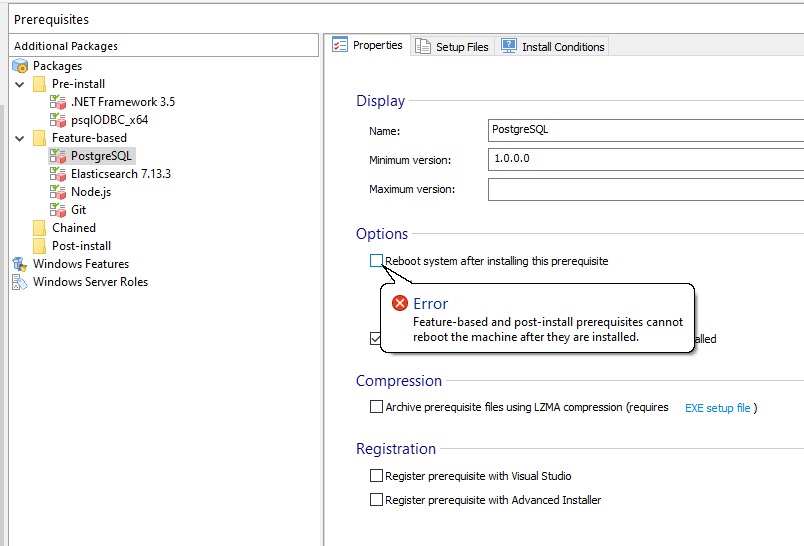Select the Chained folder label
This screenshot has height=546, width=804.
point(74,228)
